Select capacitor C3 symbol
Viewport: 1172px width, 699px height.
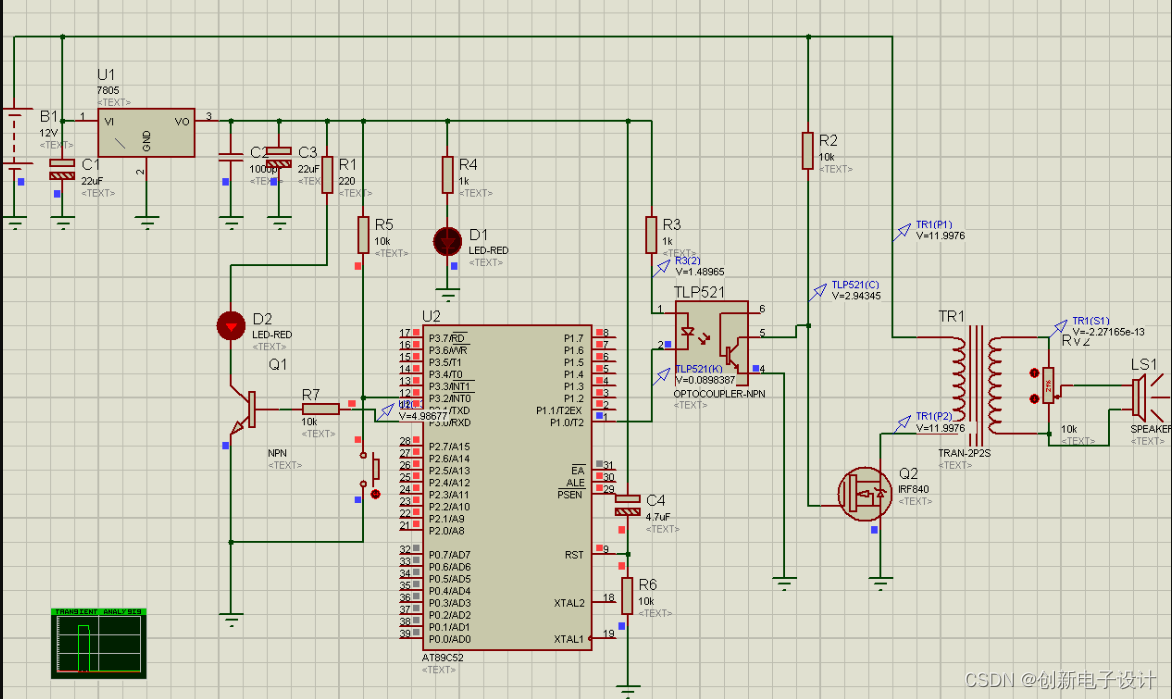pyautogui.click(x=279, y=157)
